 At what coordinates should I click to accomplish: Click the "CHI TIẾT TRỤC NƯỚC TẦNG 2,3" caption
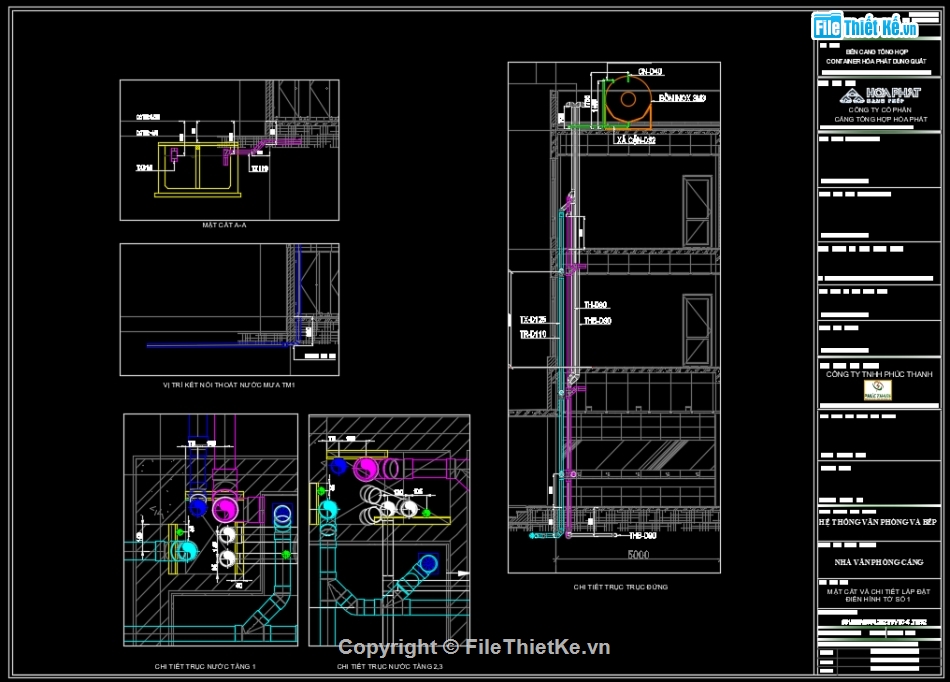point(389,666)
